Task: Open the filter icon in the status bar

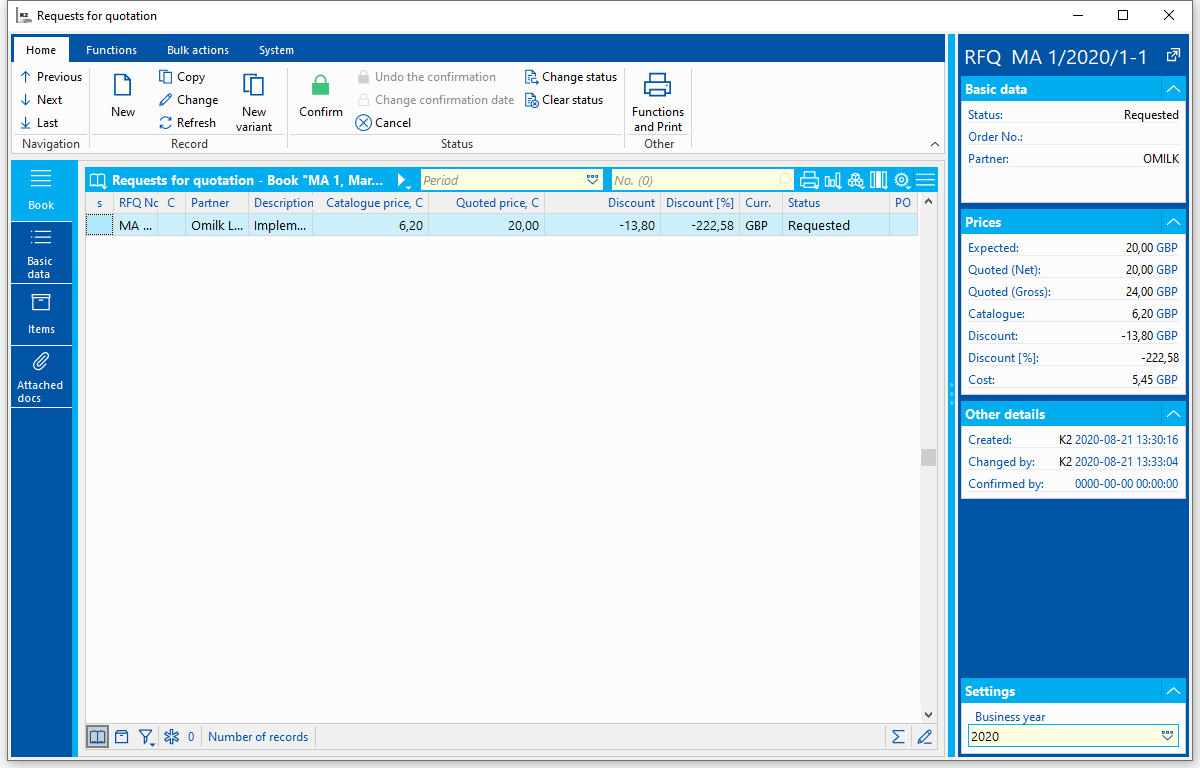Action: pyautogui.click(x=146, y=737)
